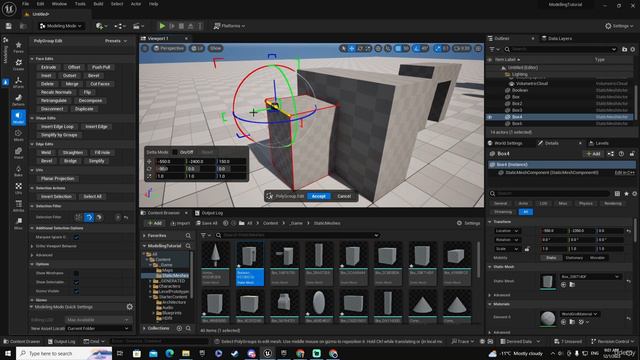Open Details panel settings gear
Image resolution: width=640 pixels, height=360 pixels.
click(x=634, y=193)
